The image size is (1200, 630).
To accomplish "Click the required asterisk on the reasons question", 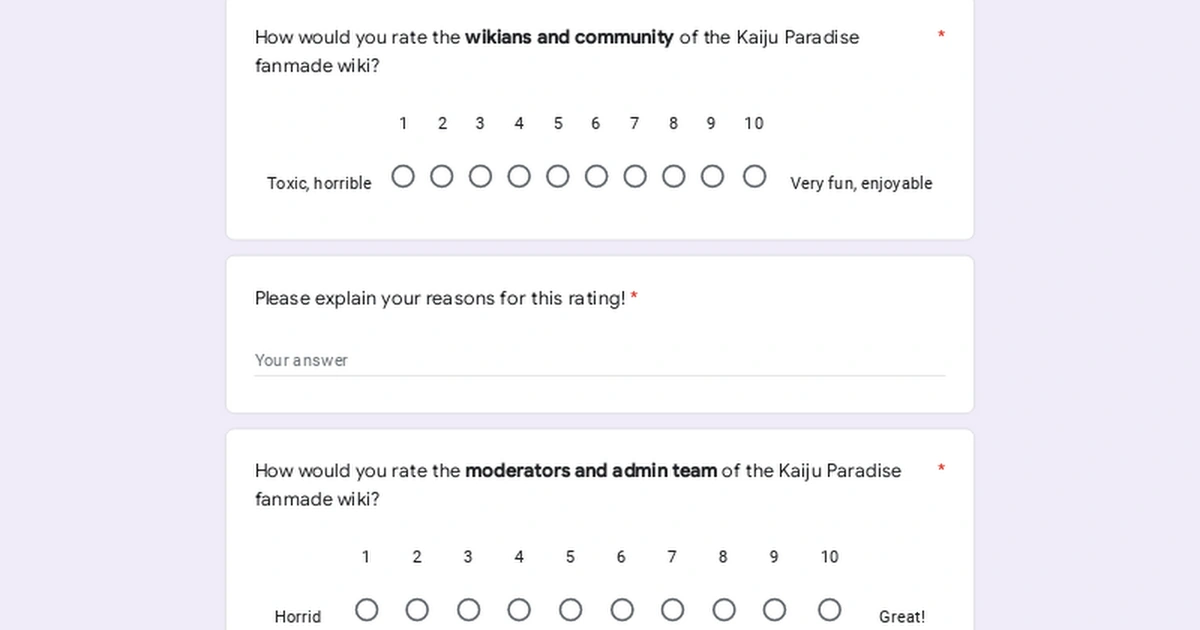I will click(637, 295).
